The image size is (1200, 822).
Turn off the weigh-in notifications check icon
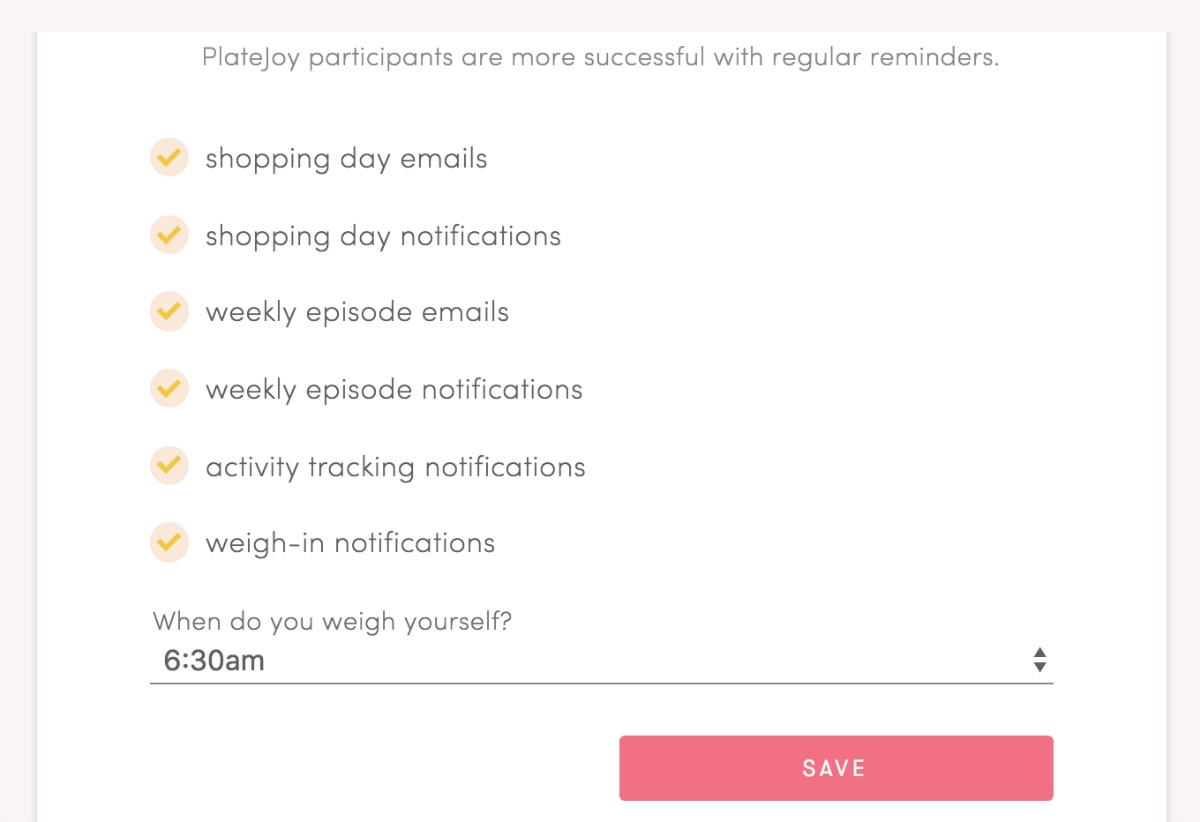(169, 542)
